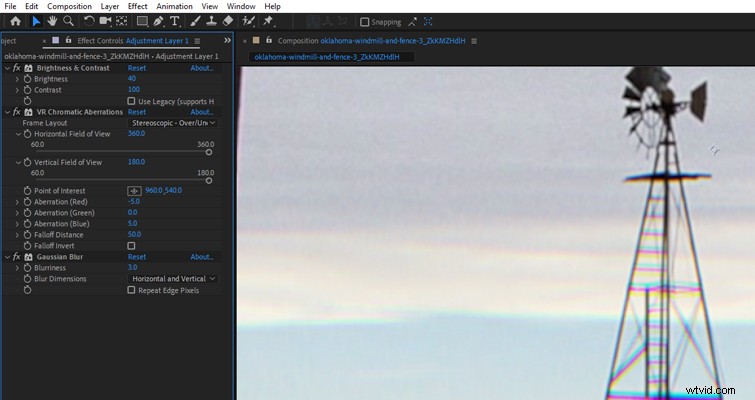Toggle the Contrast stopwatch
The image size is (755, 400).
[x=27, y=90]
